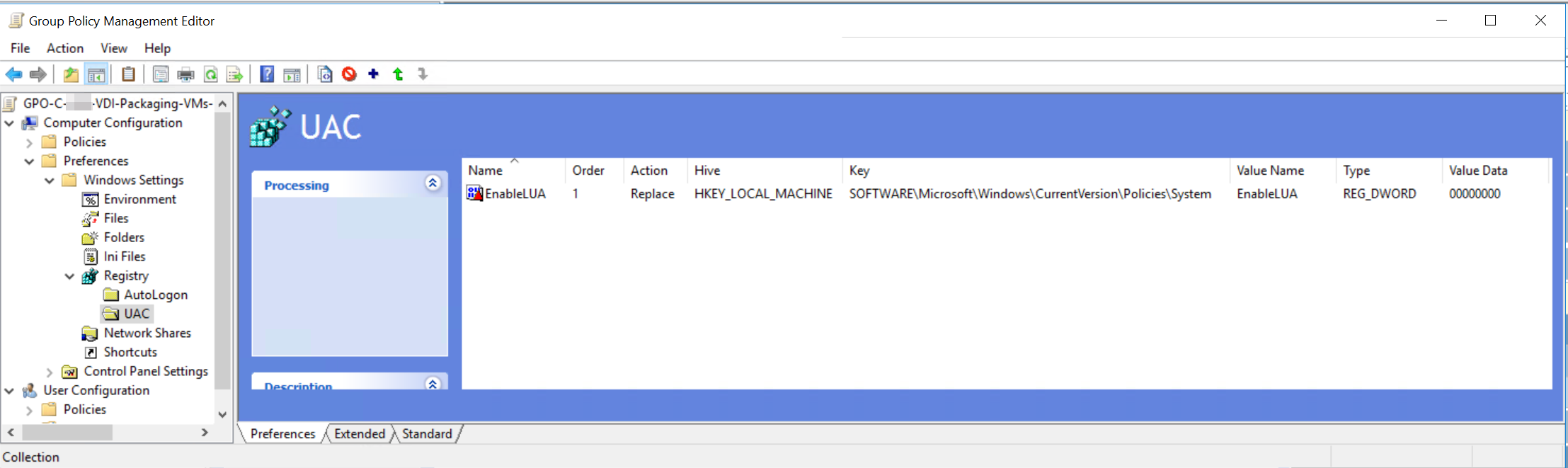Open the View menu

[114, 48]
